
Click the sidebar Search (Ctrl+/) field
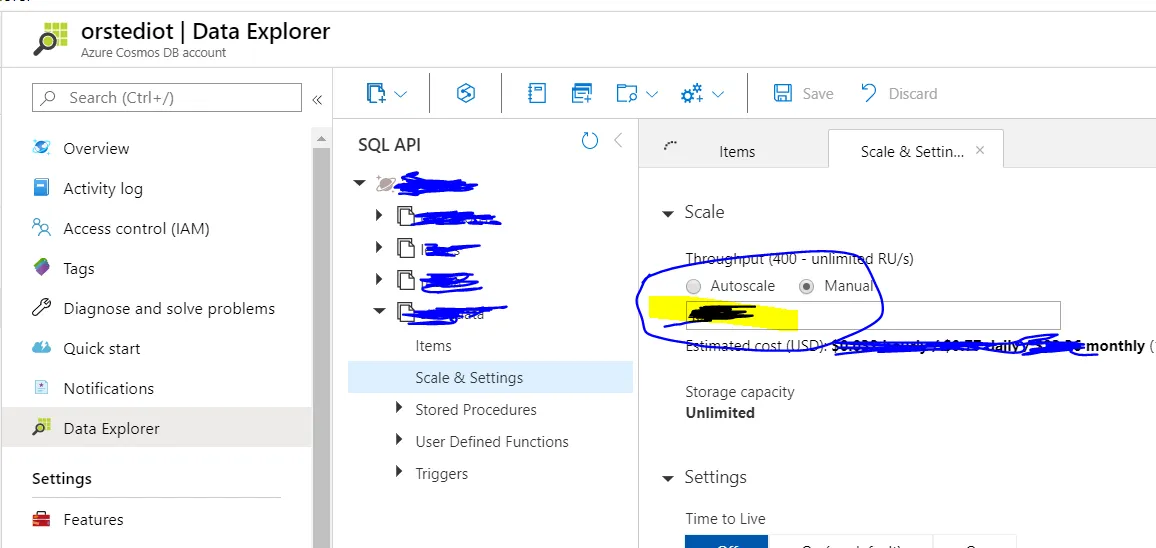(x=167, y=97)
